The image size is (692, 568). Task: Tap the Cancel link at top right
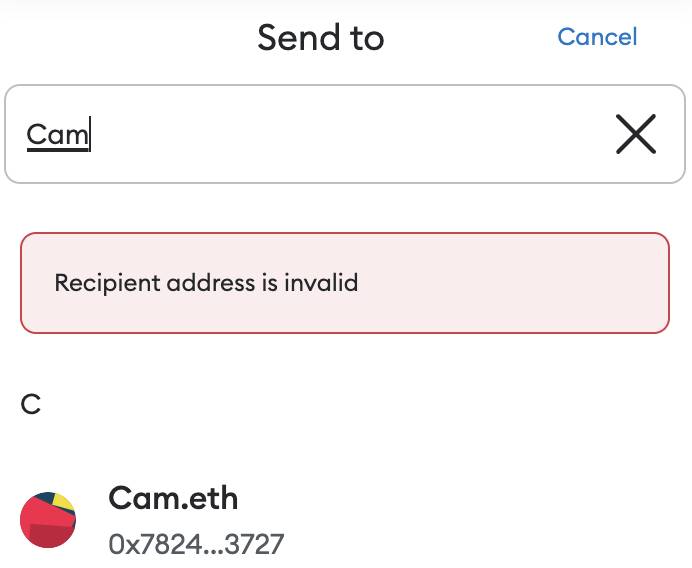coord(597,37)
